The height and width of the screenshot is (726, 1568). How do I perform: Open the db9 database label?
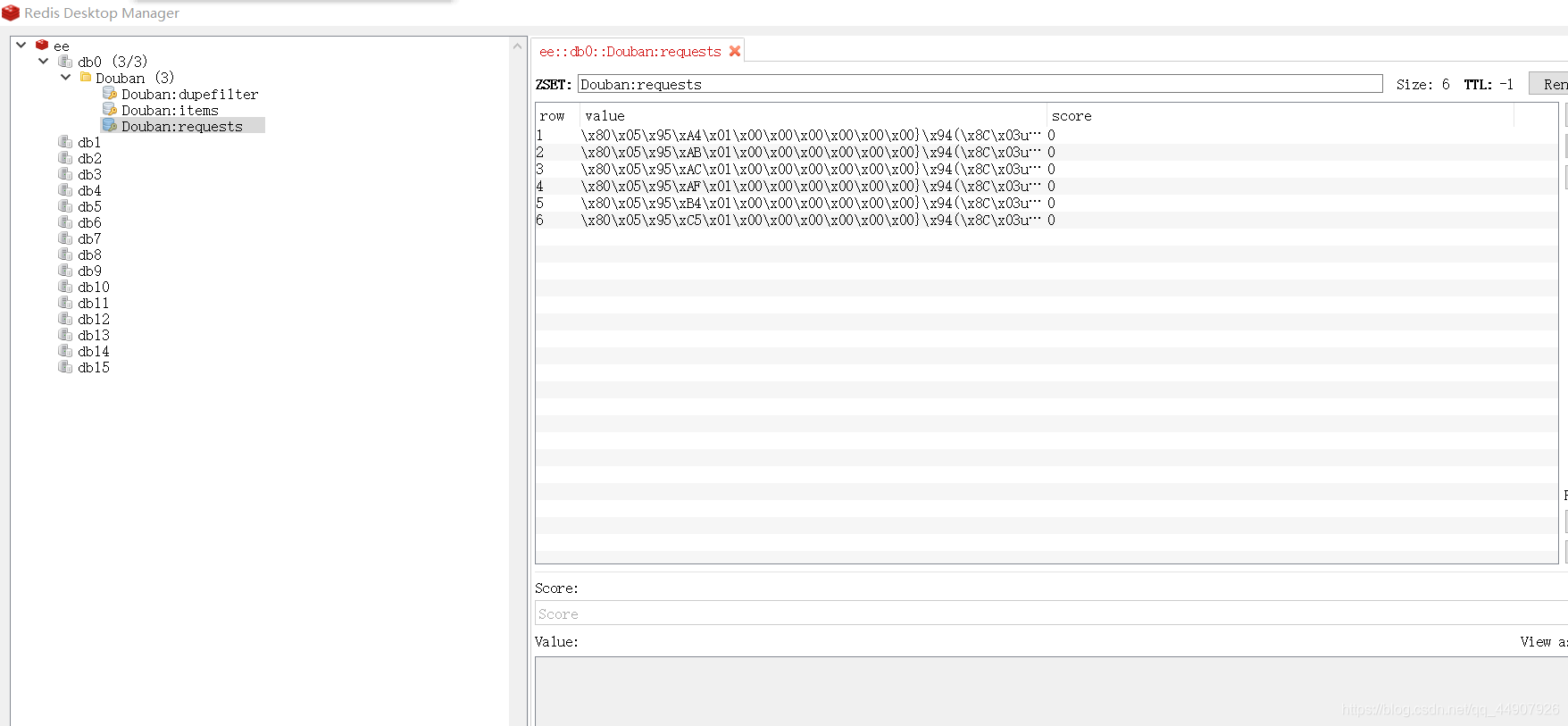(89, 271)
